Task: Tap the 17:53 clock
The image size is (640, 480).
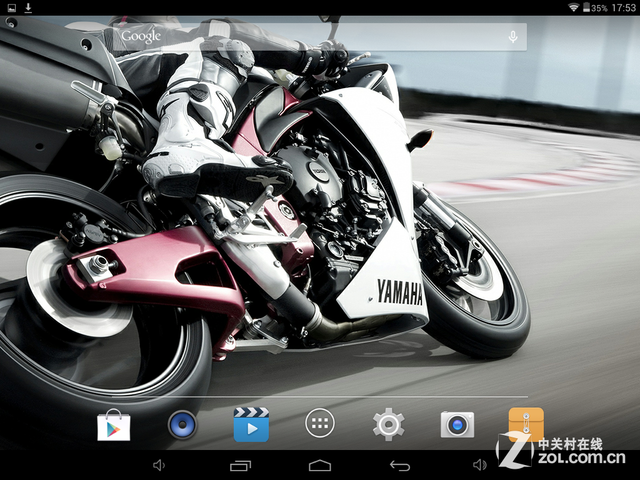Action: pyautogui.click(x=624, y=8)
